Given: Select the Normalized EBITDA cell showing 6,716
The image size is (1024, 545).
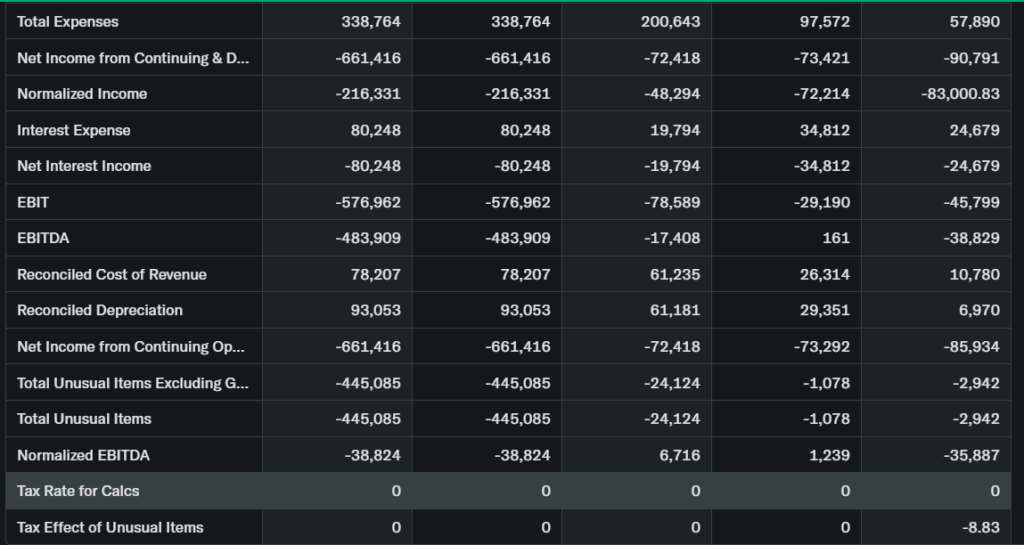Looking at the screenshot, I should (x=680, y=455).
